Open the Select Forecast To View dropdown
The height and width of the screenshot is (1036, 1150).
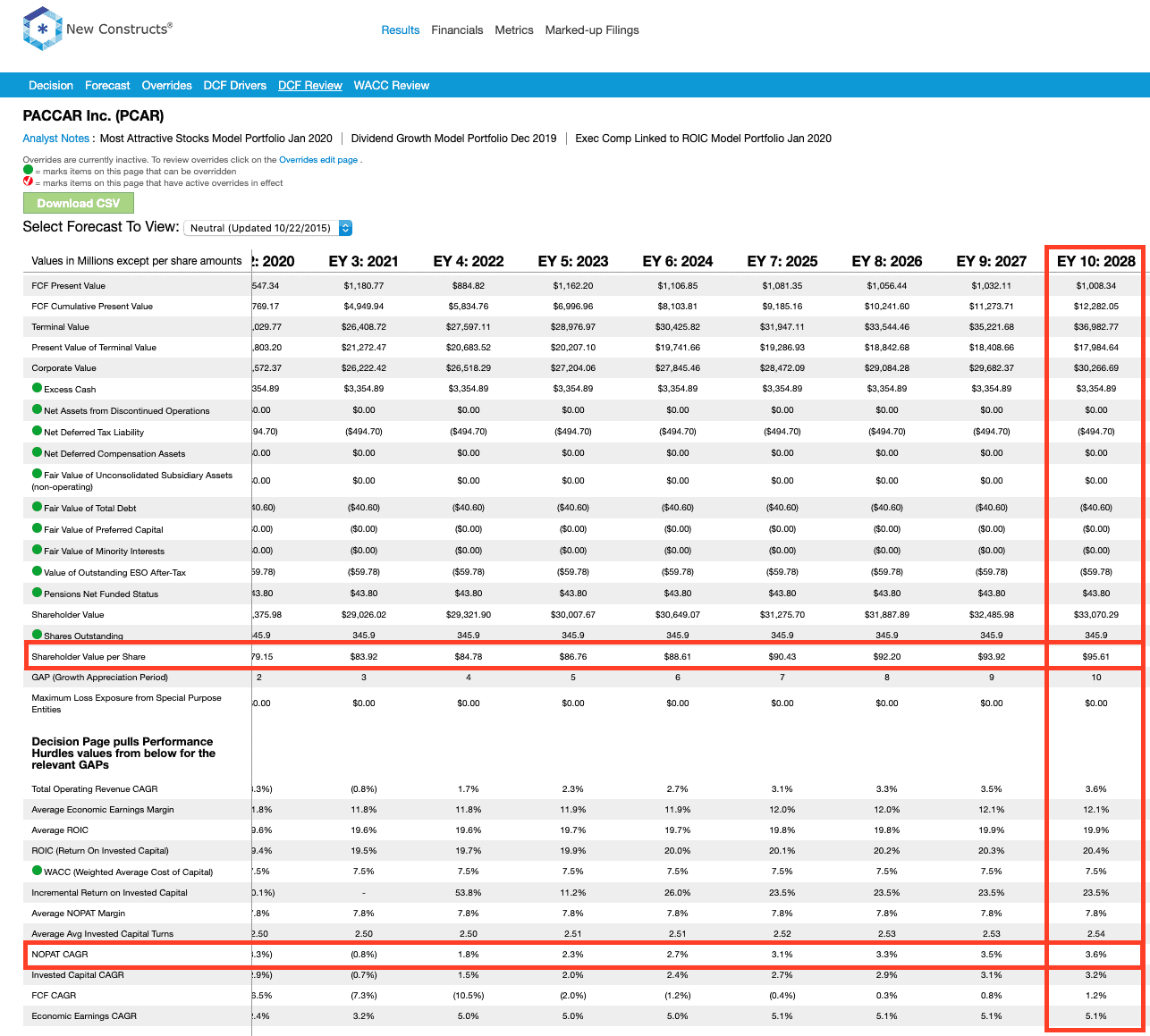[268, 228]
